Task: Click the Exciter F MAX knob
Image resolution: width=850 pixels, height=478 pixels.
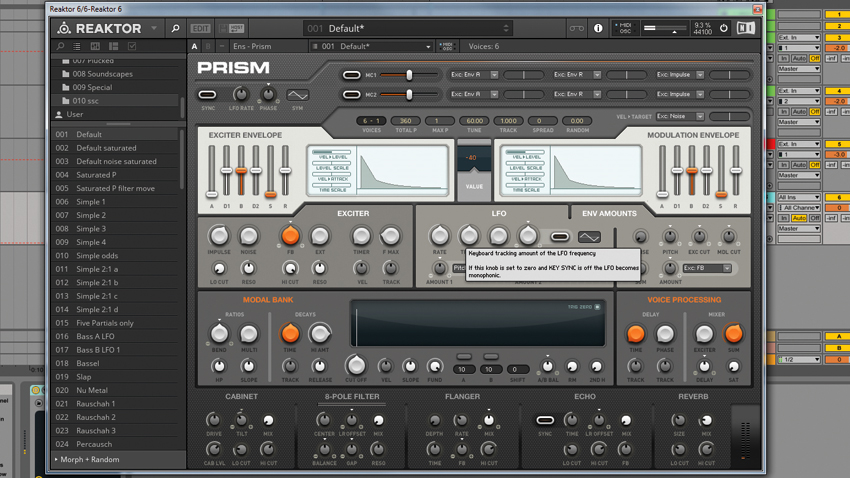Action: [x=390, y=236]
